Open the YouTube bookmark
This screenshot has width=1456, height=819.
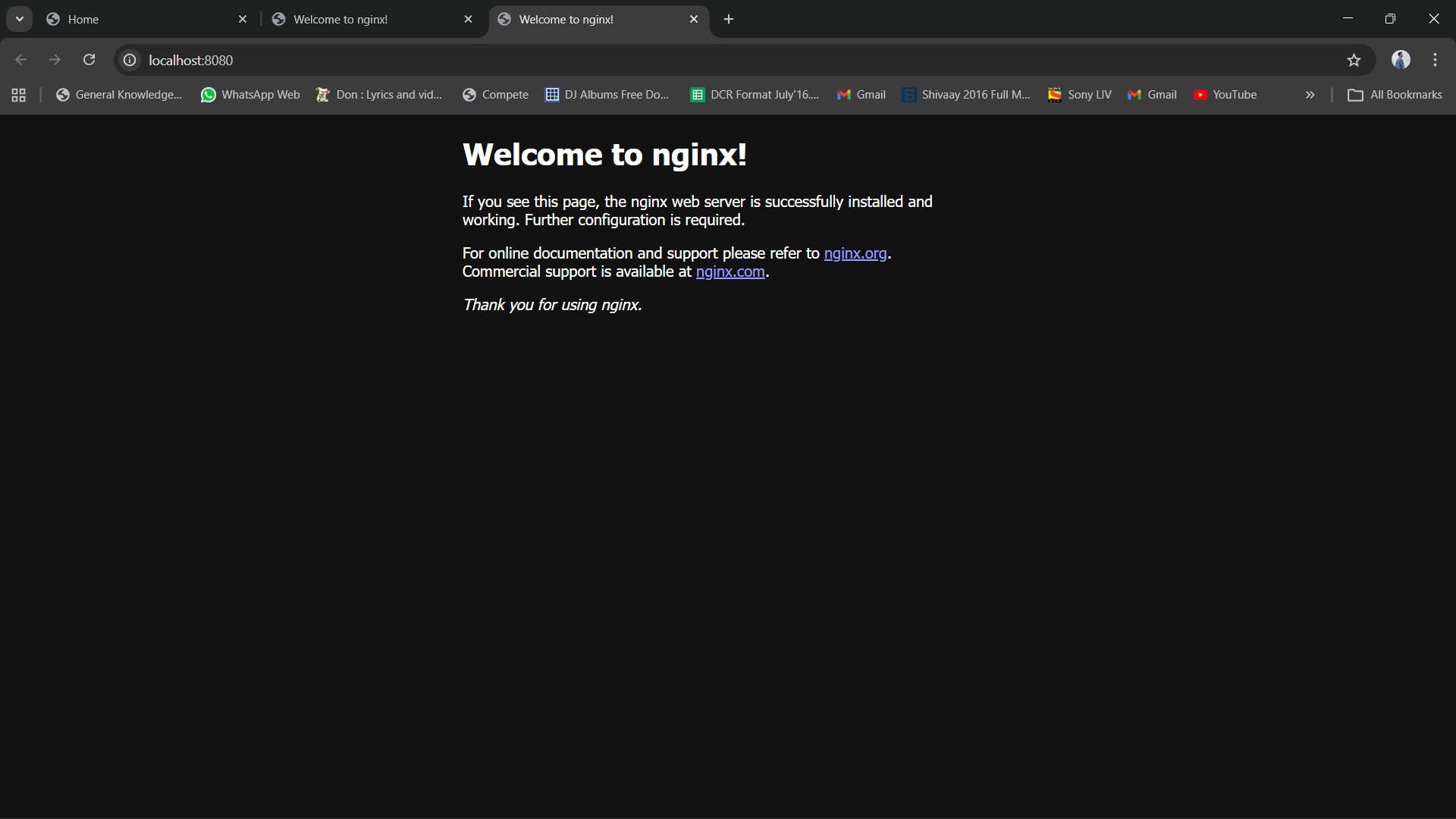[x=1225, y=95]
